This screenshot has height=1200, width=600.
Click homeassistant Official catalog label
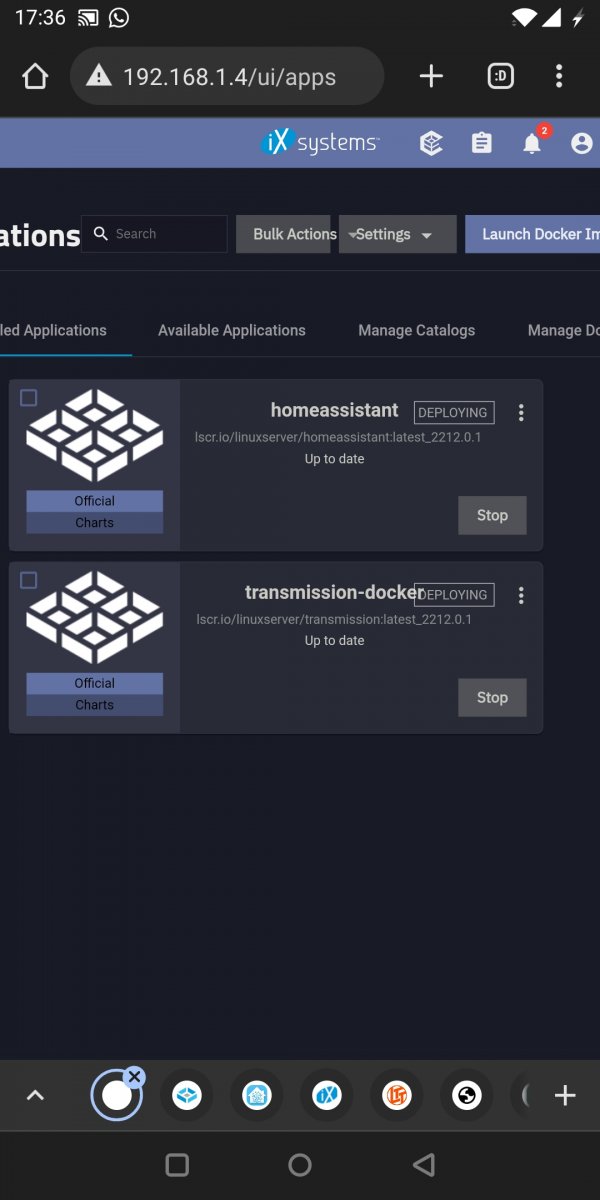point(94,501)
